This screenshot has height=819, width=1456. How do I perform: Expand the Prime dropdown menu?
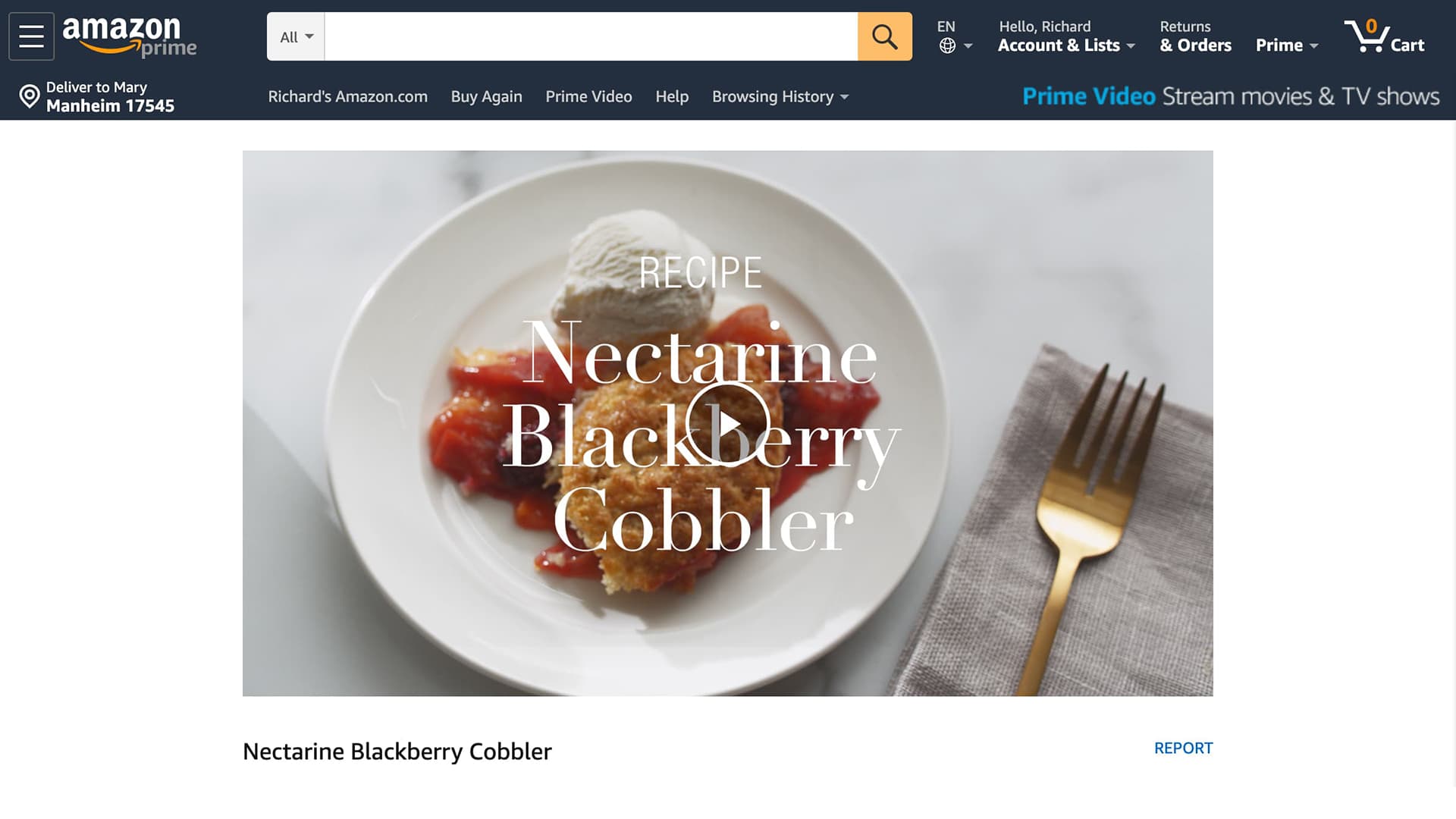tap(1287, 45)
